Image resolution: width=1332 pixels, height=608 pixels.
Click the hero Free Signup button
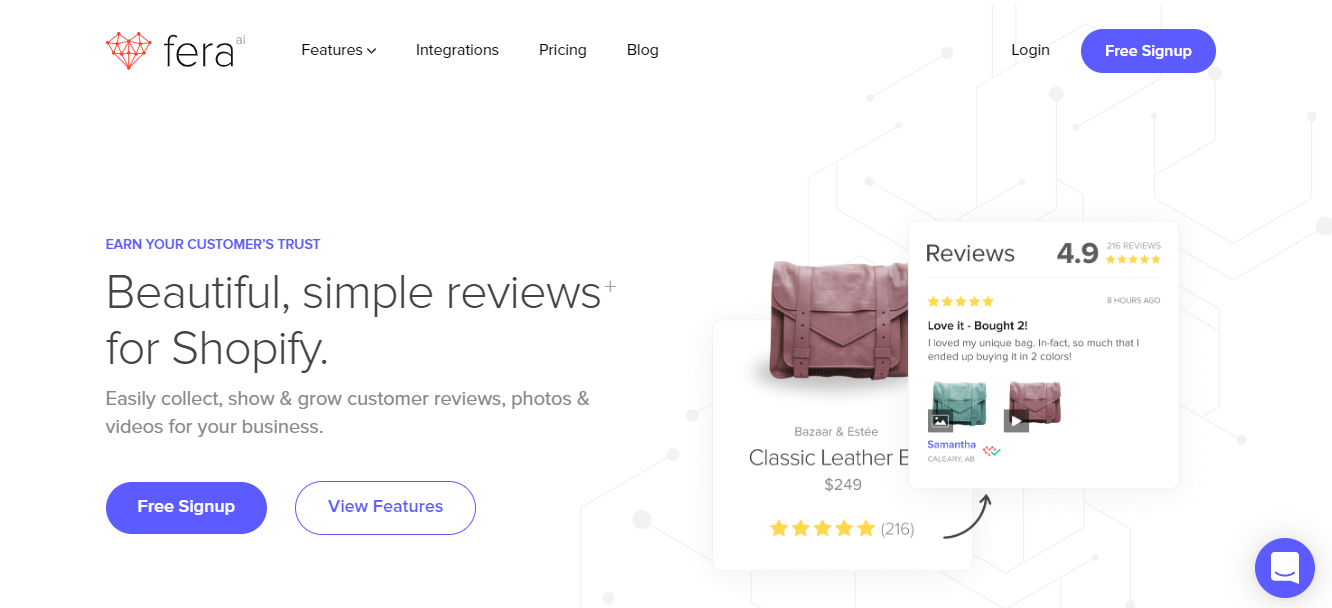coord(186,507)
